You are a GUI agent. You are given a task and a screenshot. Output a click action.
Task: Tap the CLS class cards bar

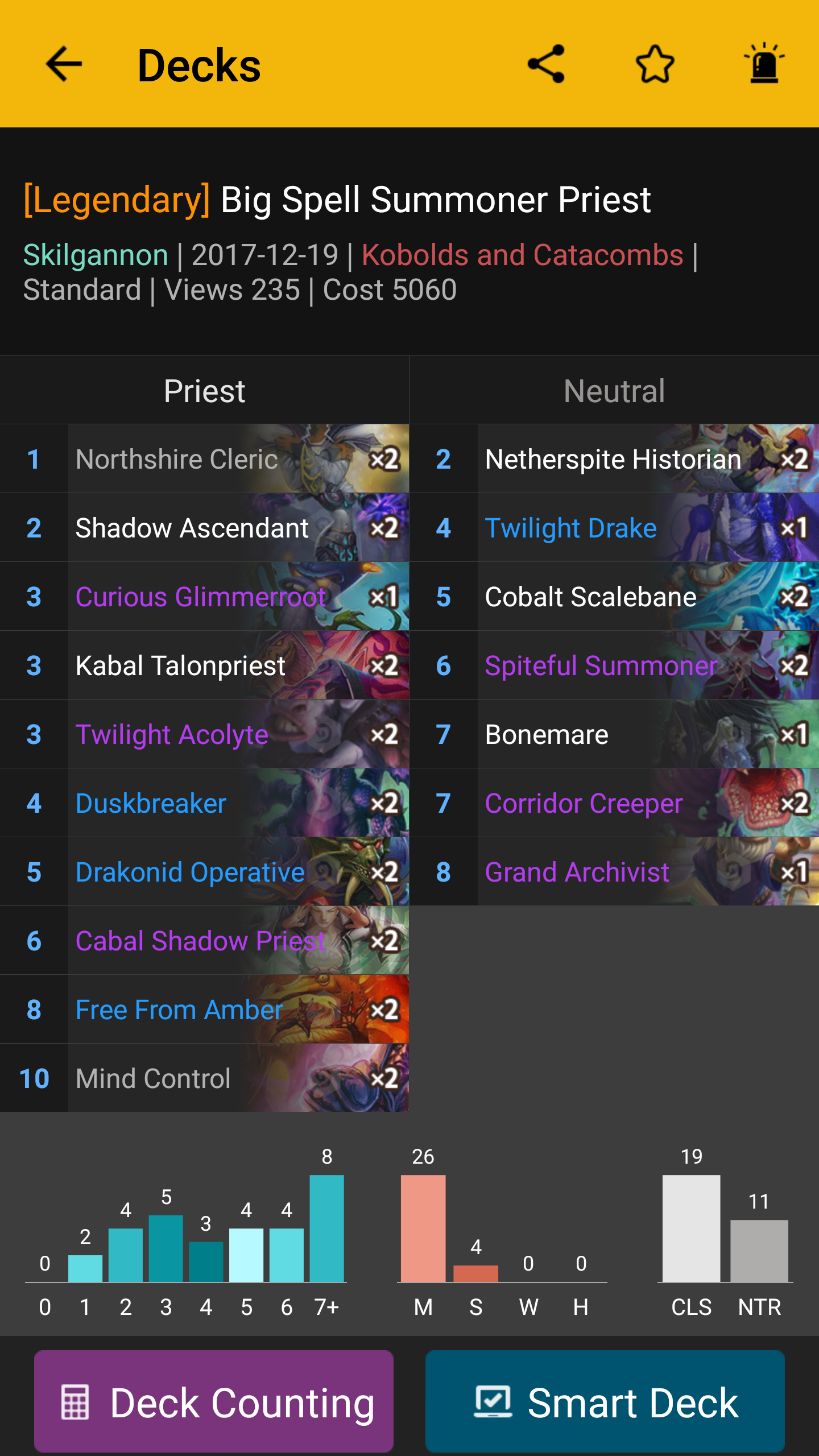[691, 1228]
